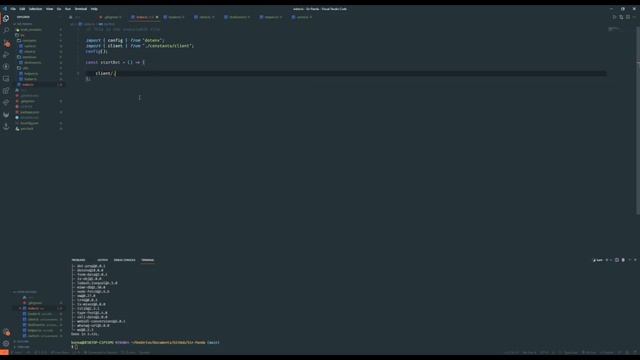Switch to the Debug Console panel tab
Viewport: 640px width, 360px height.
click(124, 260)
